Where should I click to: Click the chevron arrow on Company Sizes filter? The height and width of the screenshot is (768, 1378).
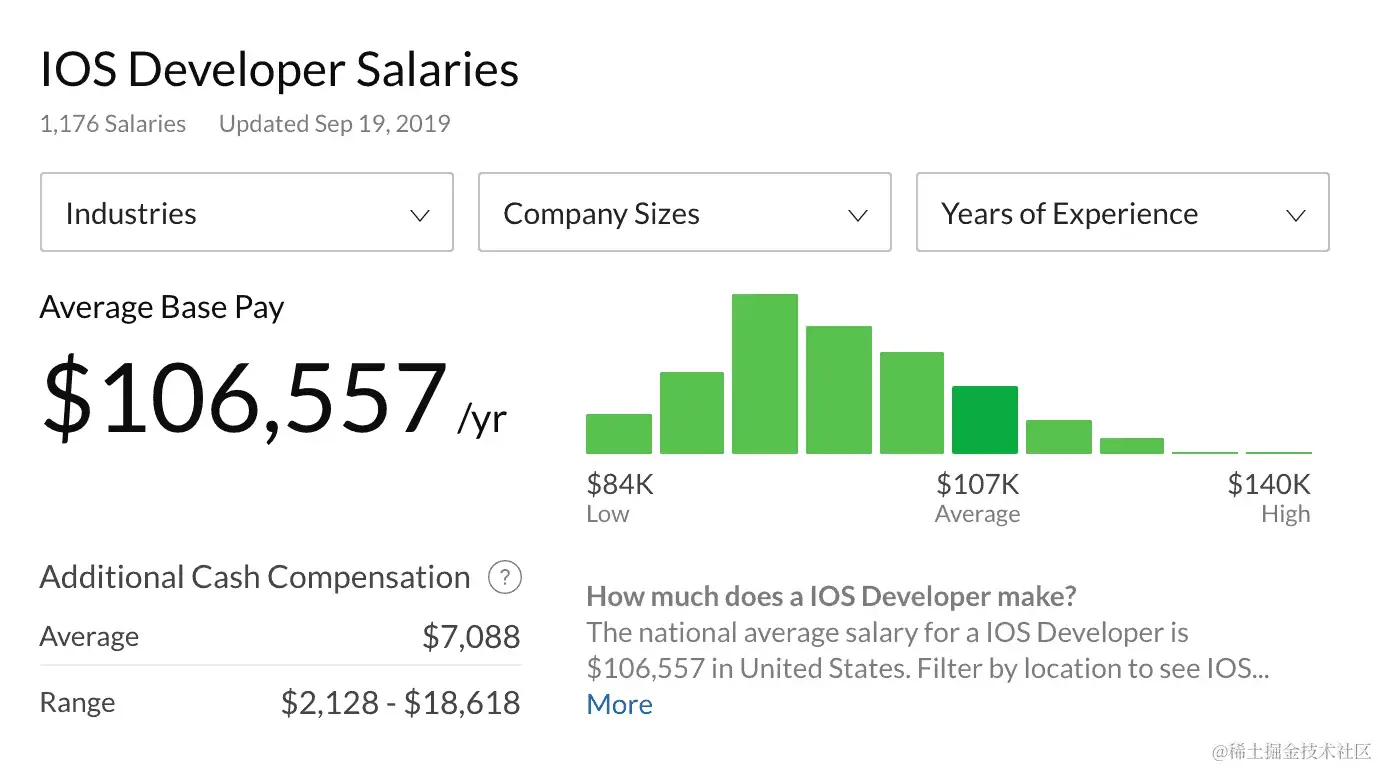pos(857,214)
